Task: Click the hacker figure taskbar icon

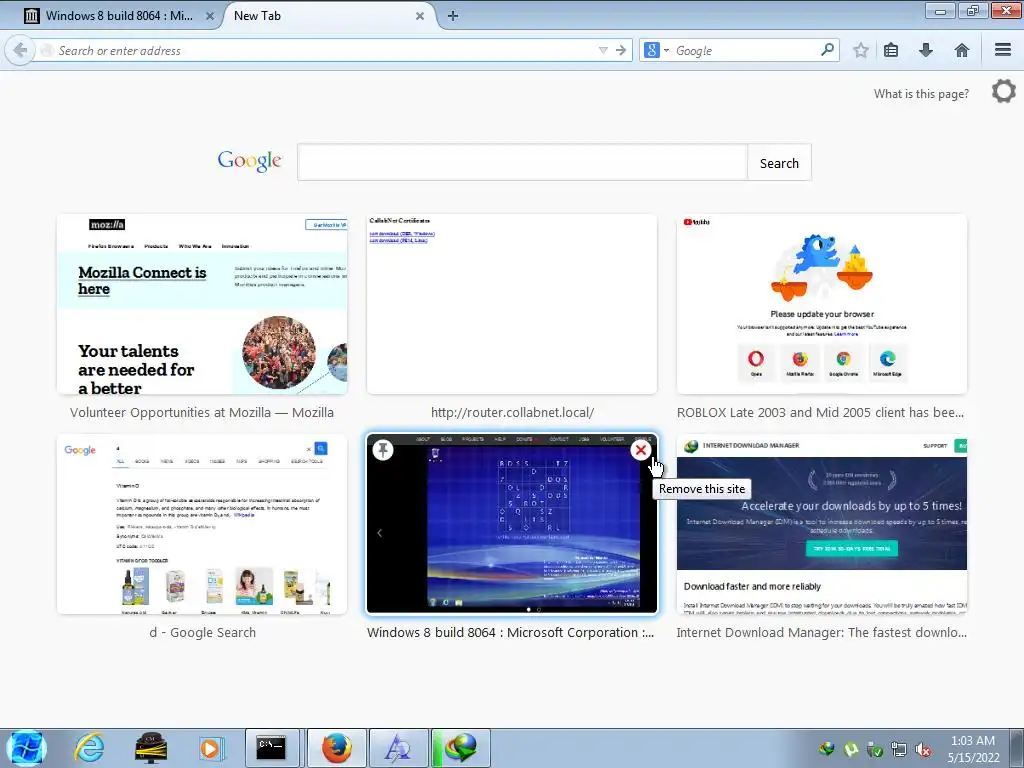Action: pyautogui.click(x=151, y=748)
